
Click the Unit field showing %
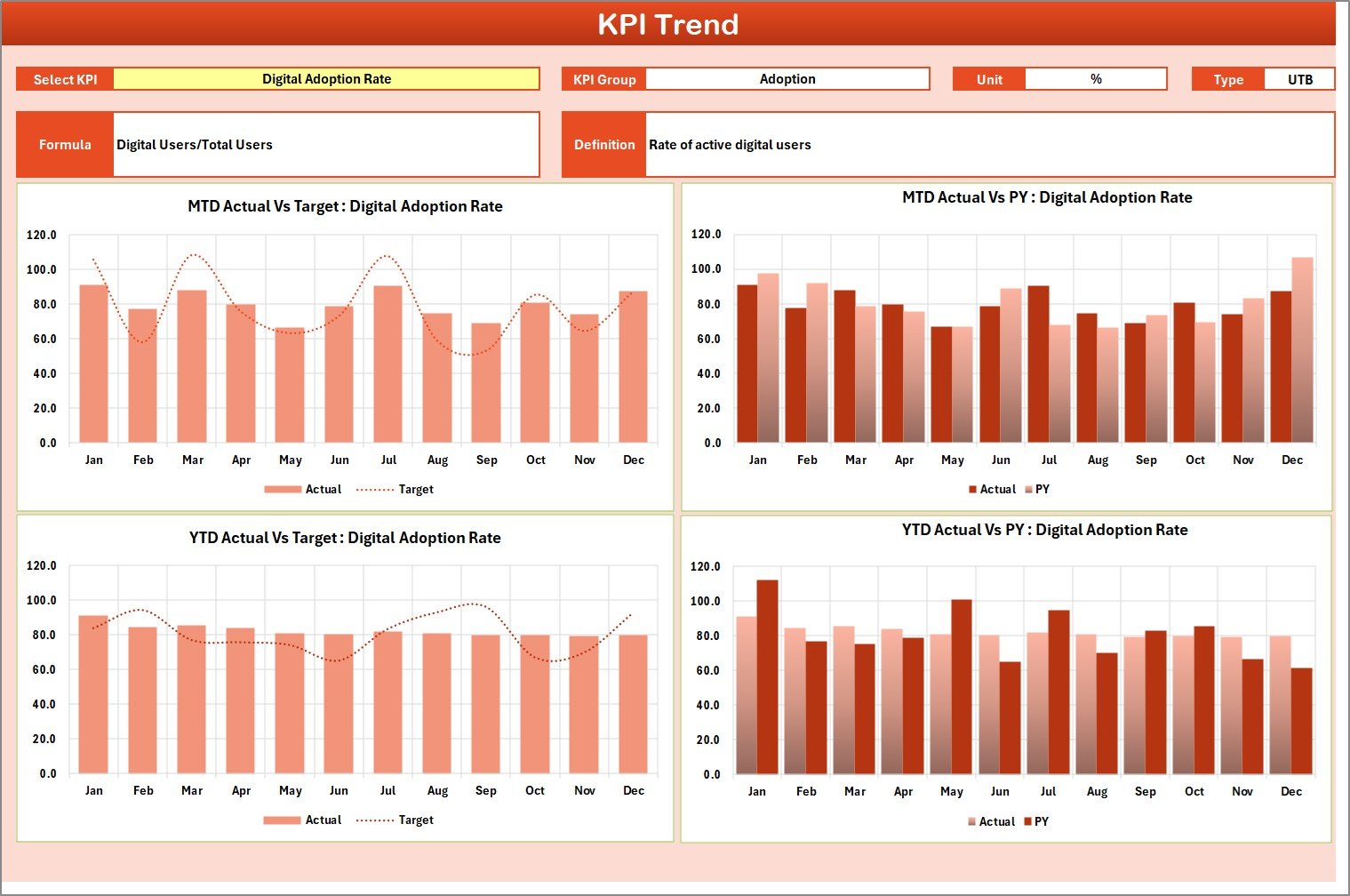[1096, 78]
